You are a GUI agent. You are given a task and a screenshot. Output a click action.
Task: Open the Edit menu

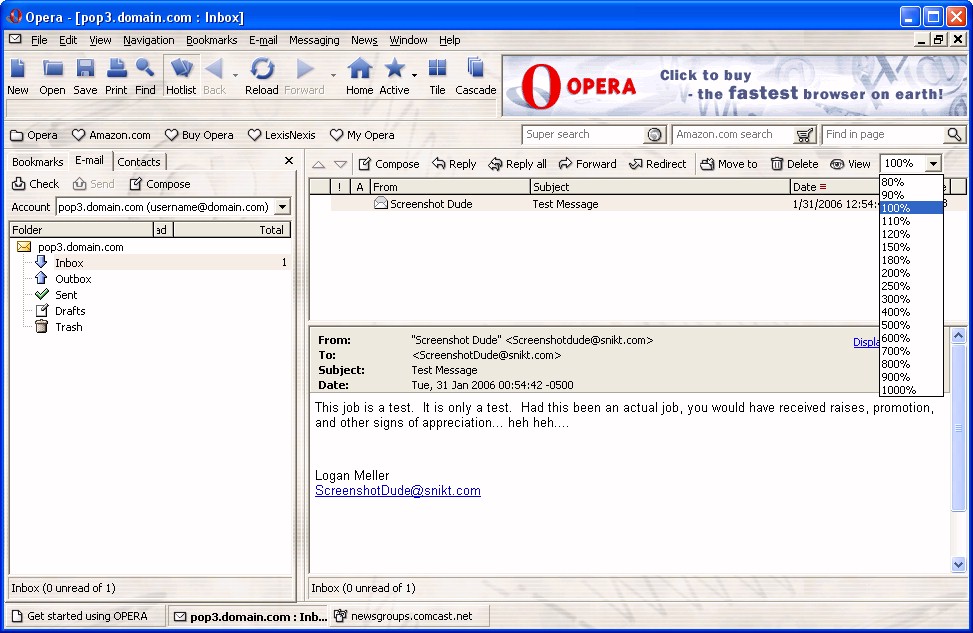(x=68, y=40)
